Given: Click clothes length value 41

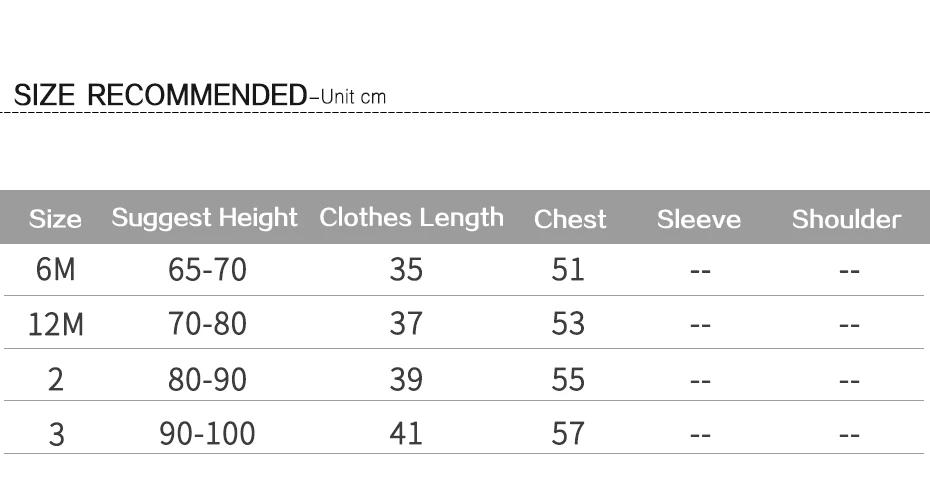Looking at the screenshot, I should tap(406, 434).
